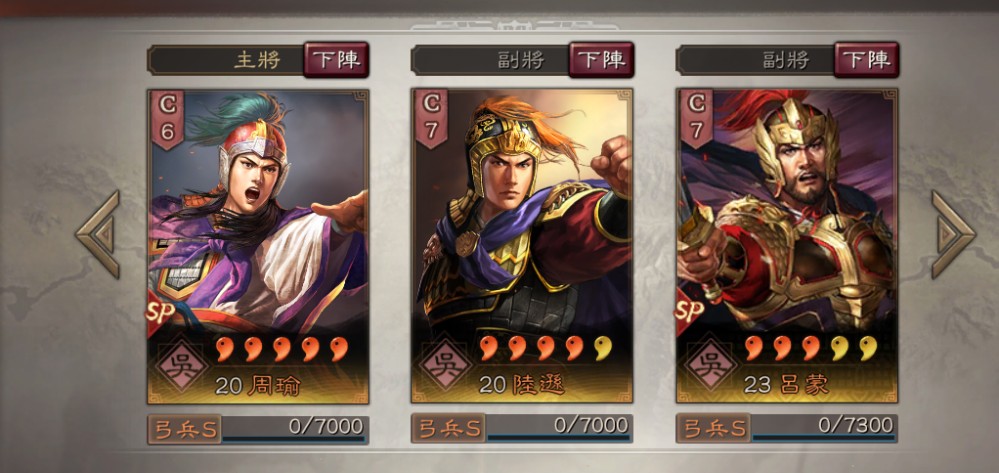Remove 周瑜 using the 下陣 button
The image size is (999, 473).
[336, 60]
